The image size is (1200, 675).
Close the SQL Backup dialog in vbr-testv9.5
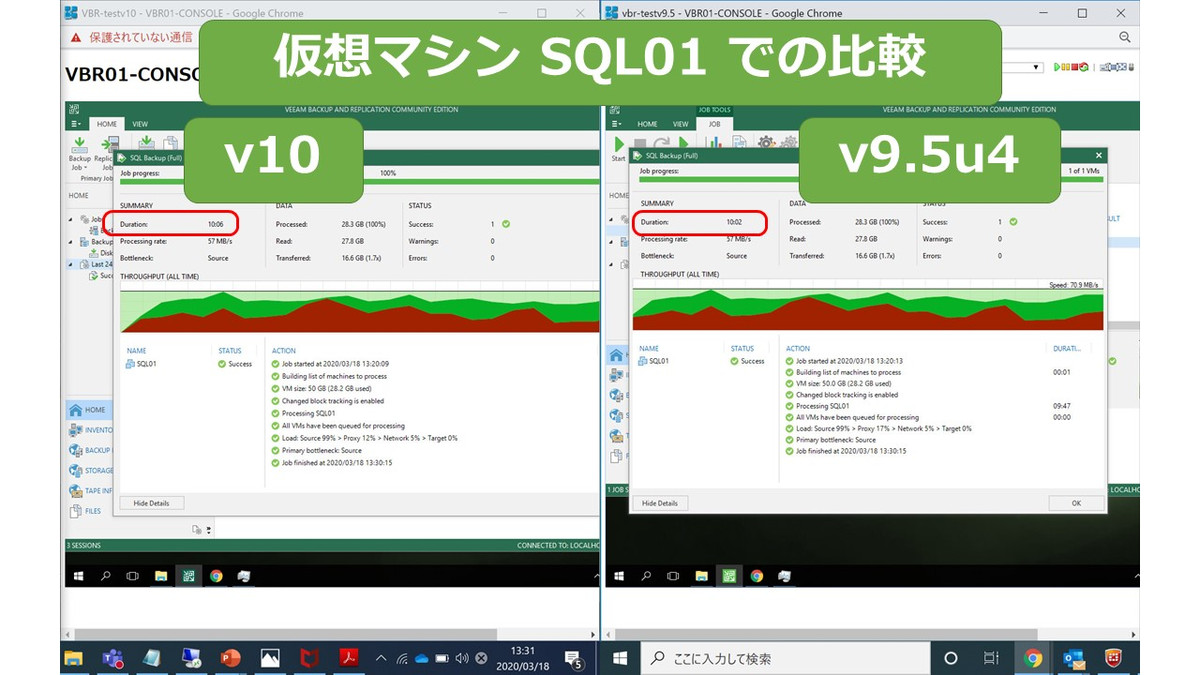point(1098,155)
